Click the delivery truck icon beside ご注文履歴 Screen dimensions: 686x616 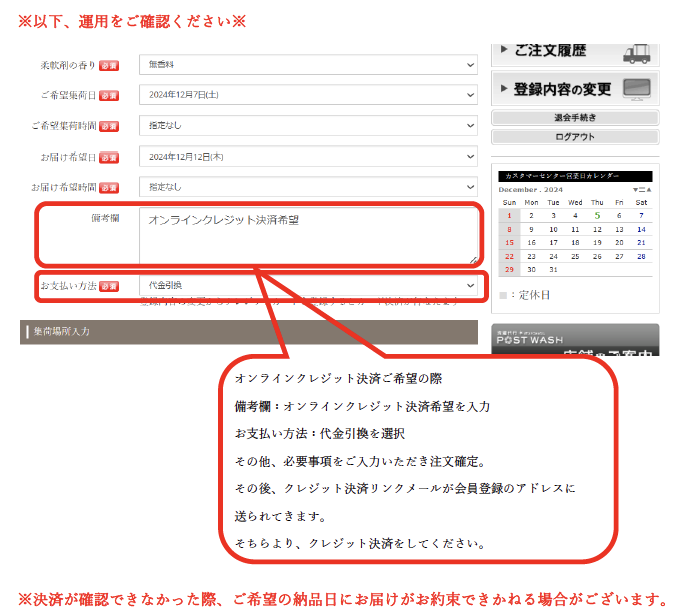pos(637,54)
